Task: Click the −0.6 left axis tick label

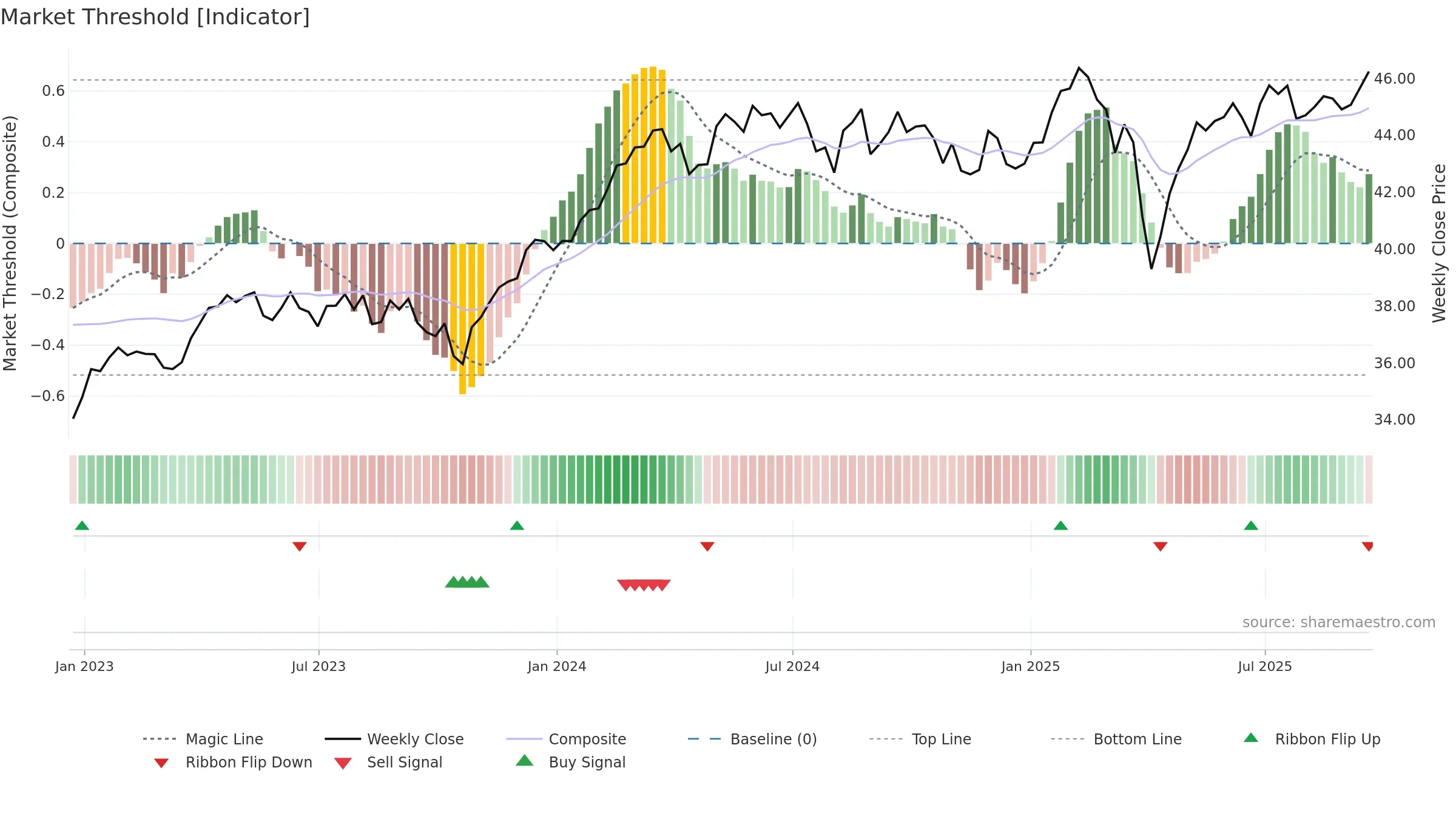Action: click(48, 396)
